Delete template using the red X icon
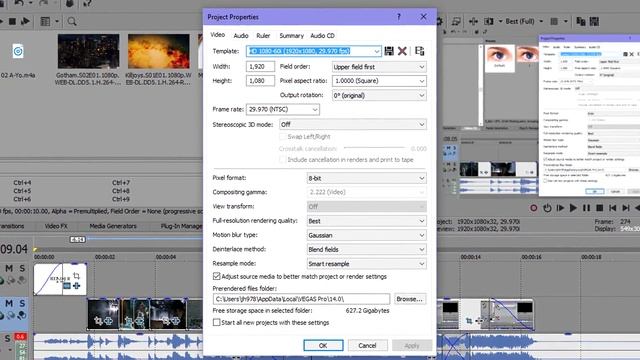The image size is (640, 360). point(402,51)
